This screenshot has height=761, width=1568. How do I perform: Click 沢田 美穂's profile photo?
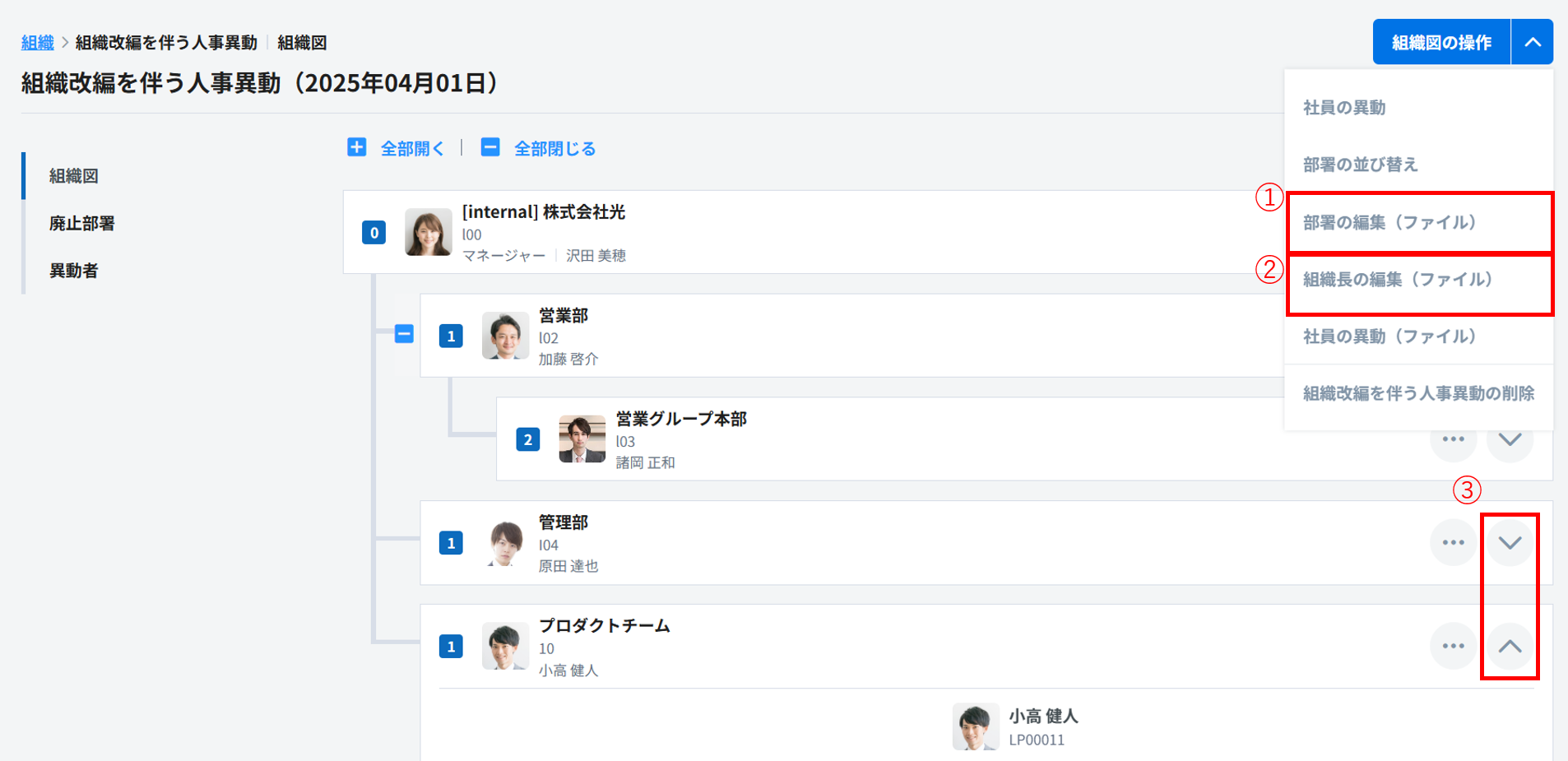pos(428,232)
